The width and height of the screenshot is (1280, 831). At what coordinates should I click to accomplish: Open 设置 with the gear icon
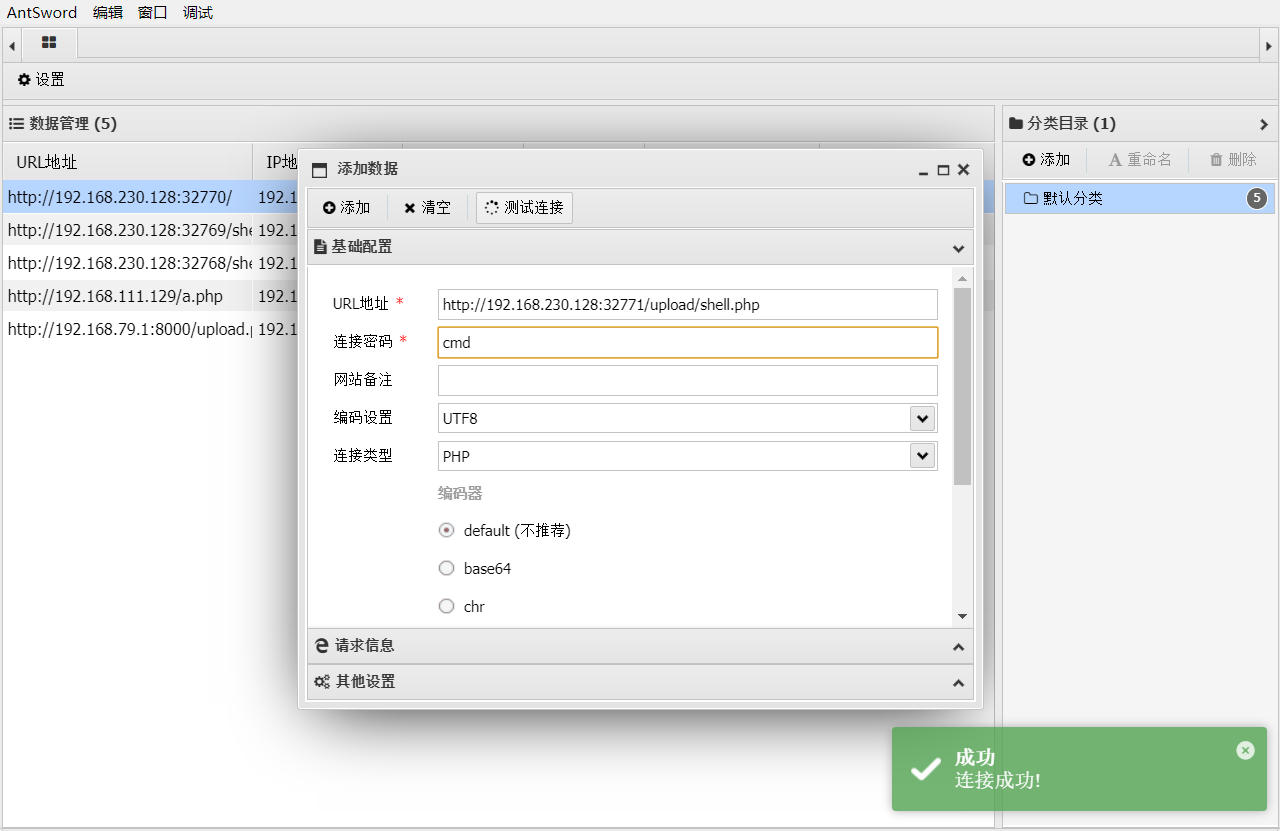[41, 80]
